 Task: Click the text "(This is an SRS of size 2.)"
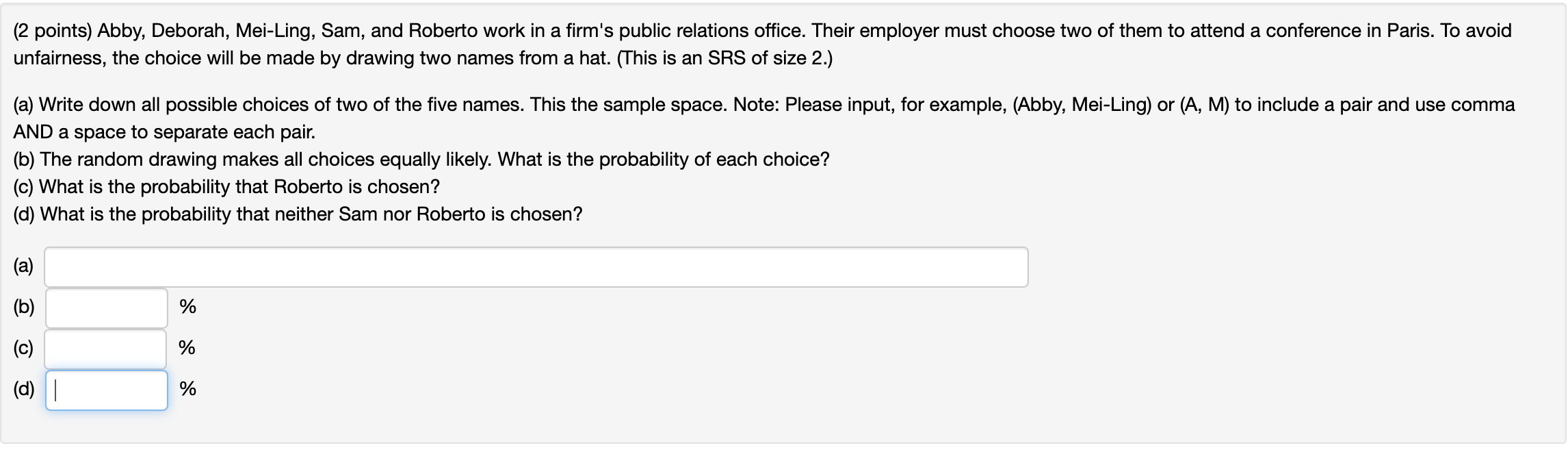(x=724, y=58)
